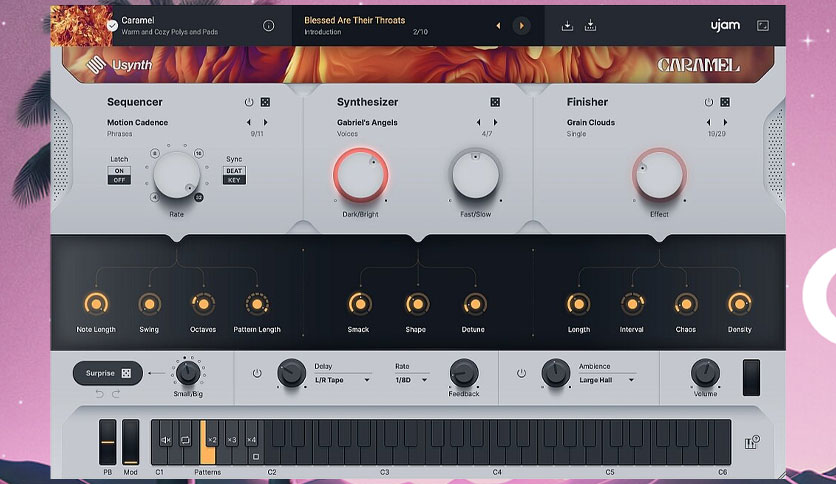Image resolution: width=836 pixels, height=484 pixels.
Task: Select the x2 pattern key
Action: pos(212,440)
